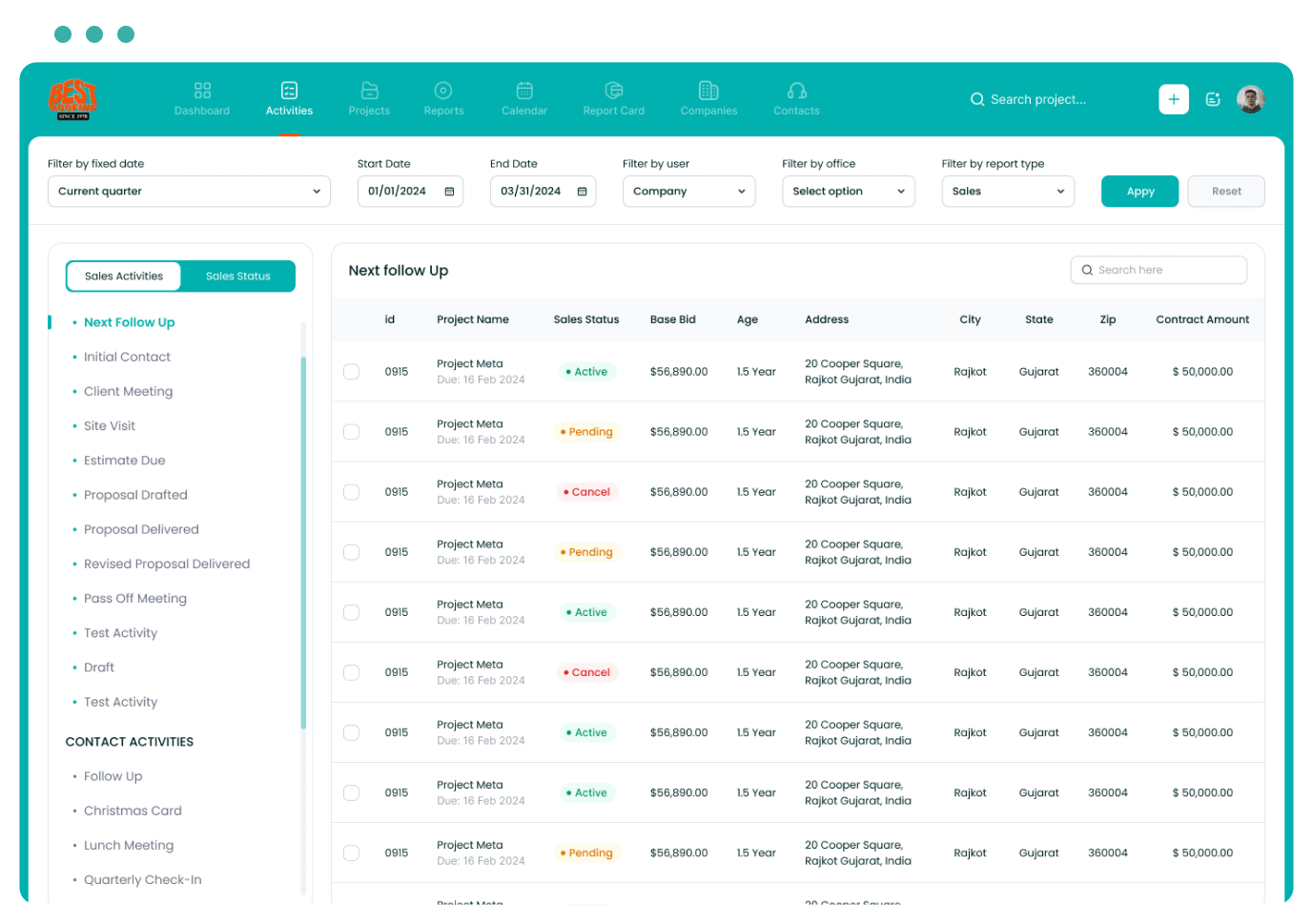Select Proposal Delivered in sidebar
Image resolution: width=1313 pixels, height=924 pixels.
click(141, 529)
